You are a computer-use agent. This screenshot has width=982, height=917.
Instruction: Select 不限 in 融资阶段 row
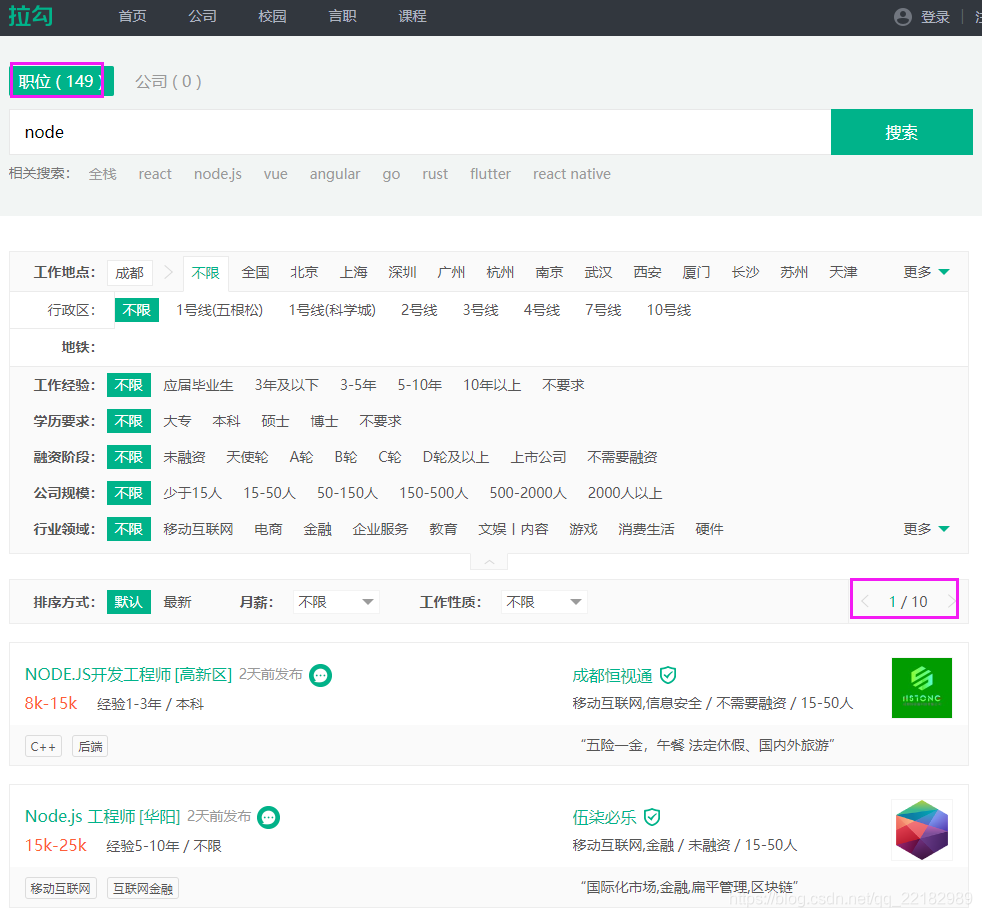coord(129,457)
